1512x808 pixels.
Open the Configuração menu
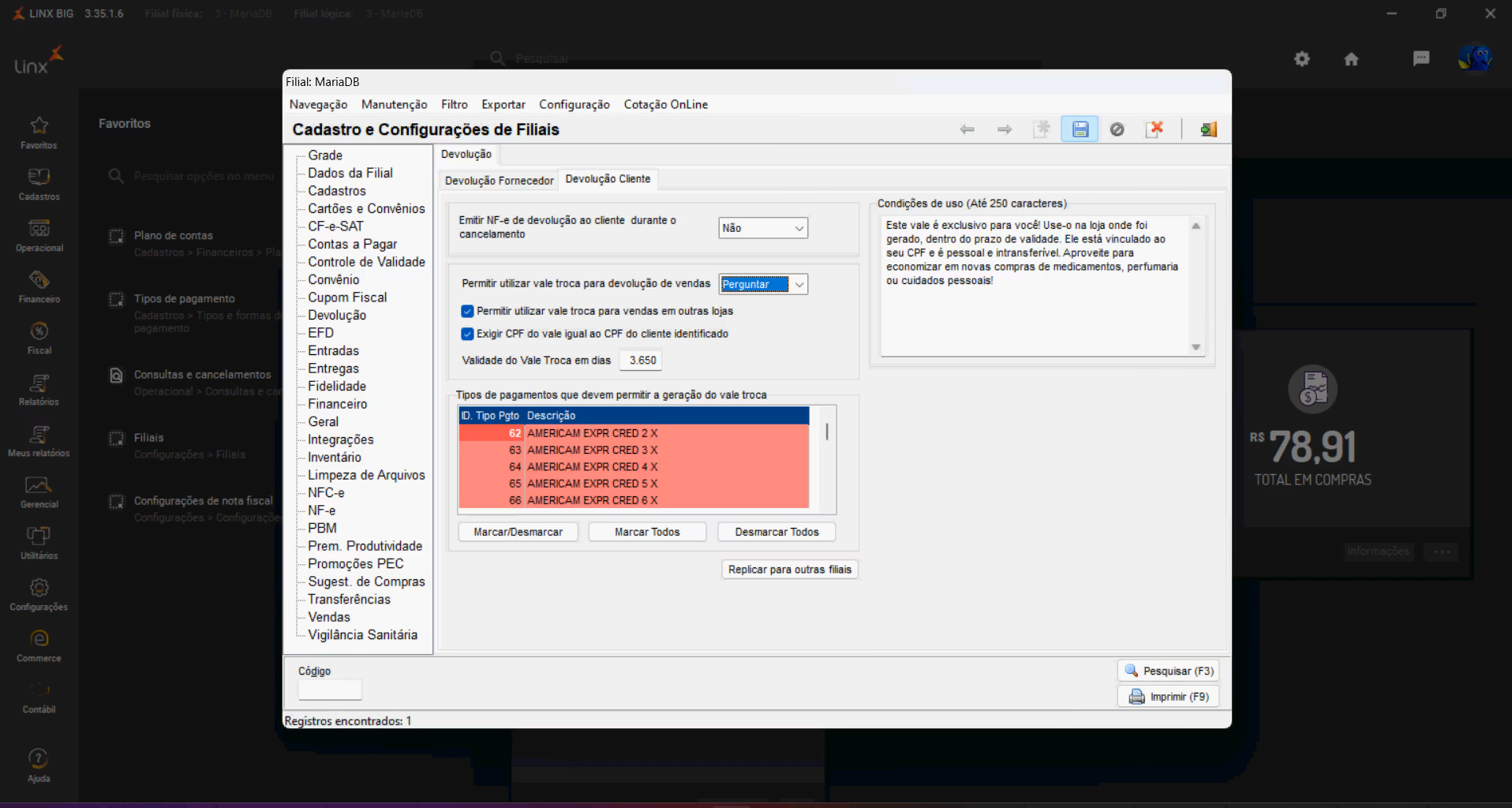574,104
